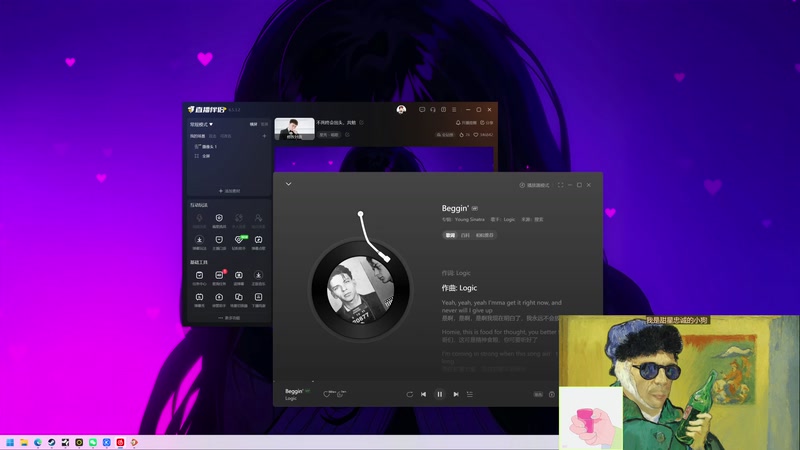Click the bell start-reminder button in live companion
Screen dimensions: 800x450
[x=466, y=122]
